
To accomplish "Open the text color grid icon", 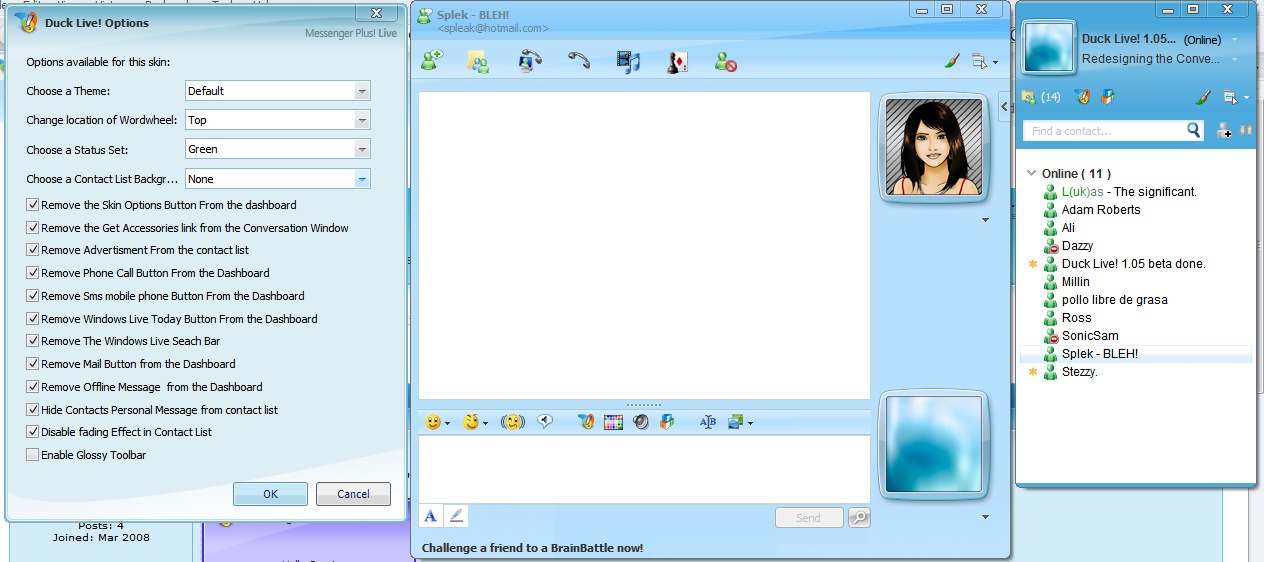I will click(614, 422).
